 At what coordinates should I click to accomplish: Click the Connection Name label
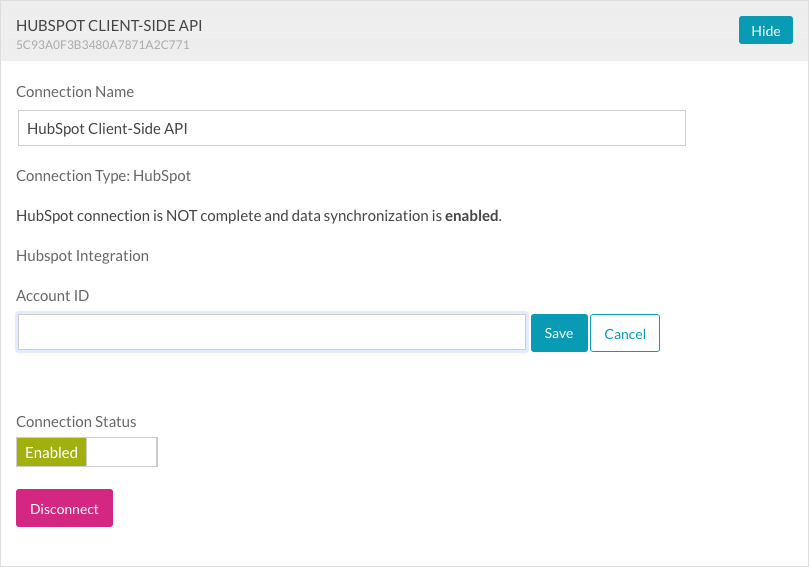click(x=75, y=92)
